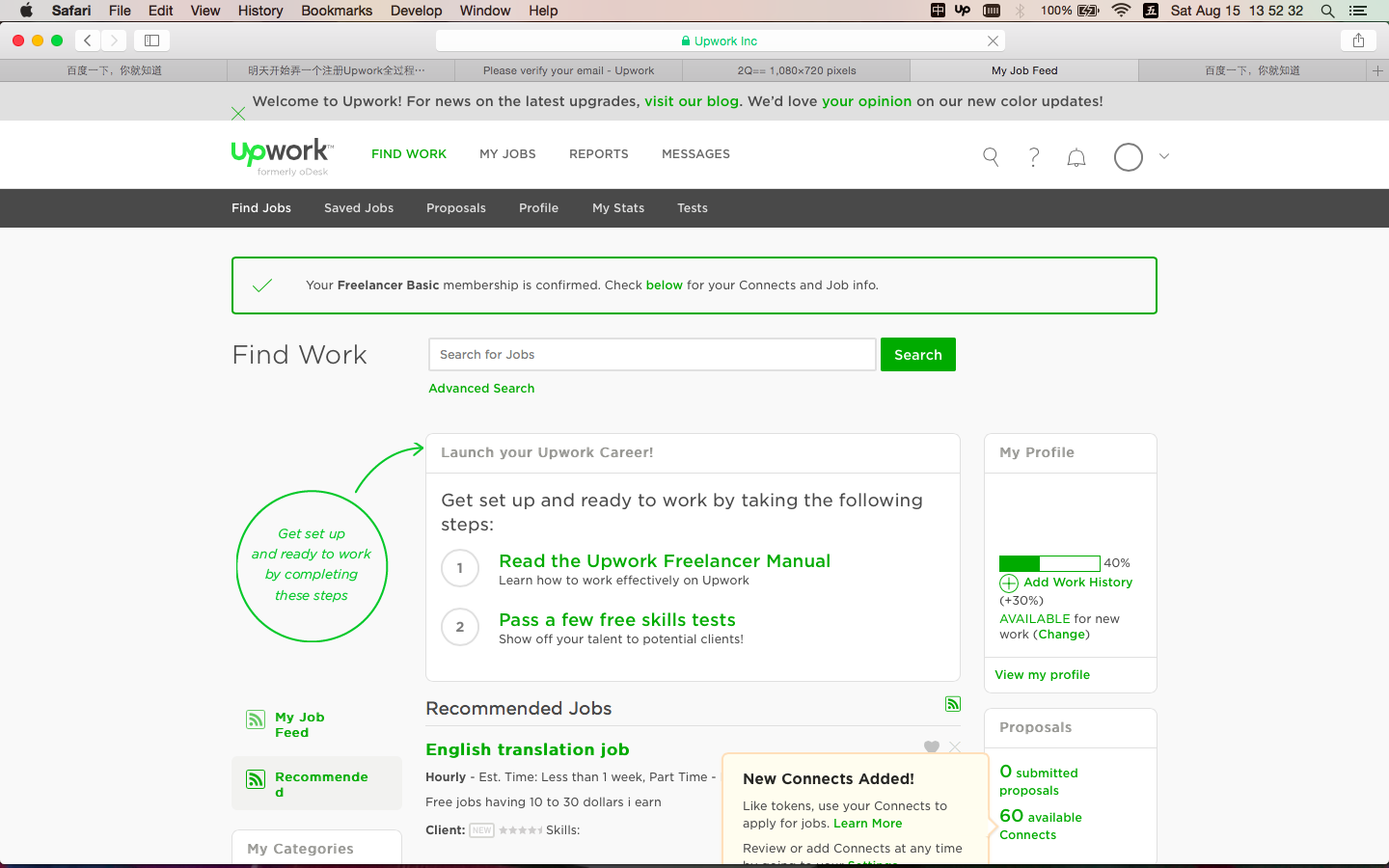Click the RSS icon beside My Job Feed
The width and height of the screenshot is (1389, 868).
(256, 719)
